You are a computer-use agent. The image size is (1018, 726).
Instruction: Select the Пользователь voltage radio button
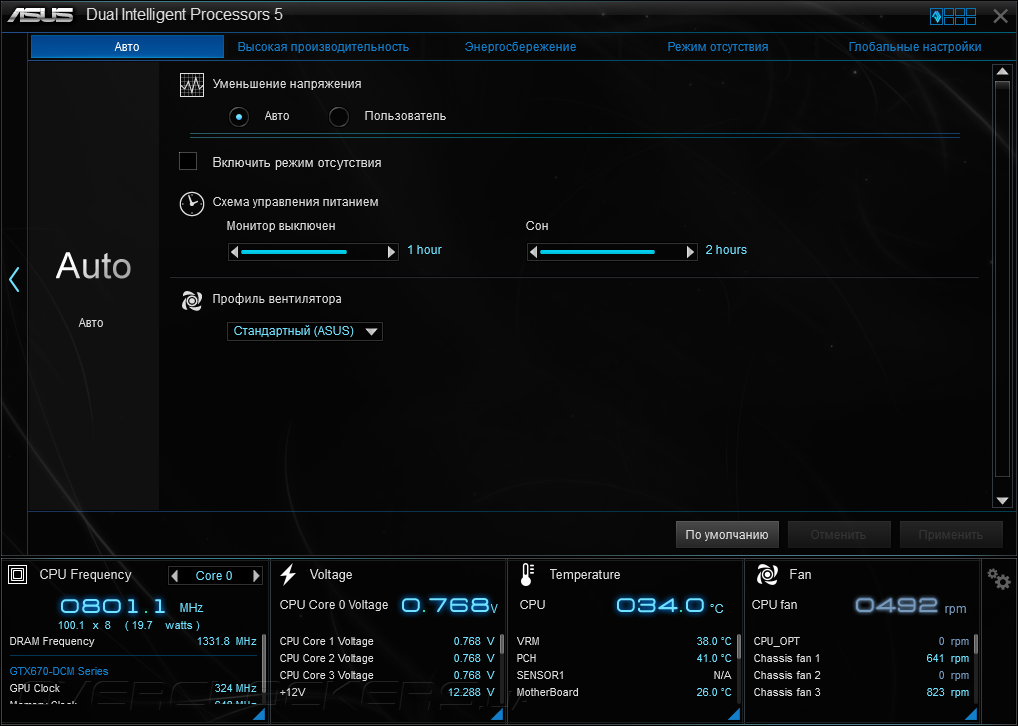pyautogui.click(x=339, y=117)
